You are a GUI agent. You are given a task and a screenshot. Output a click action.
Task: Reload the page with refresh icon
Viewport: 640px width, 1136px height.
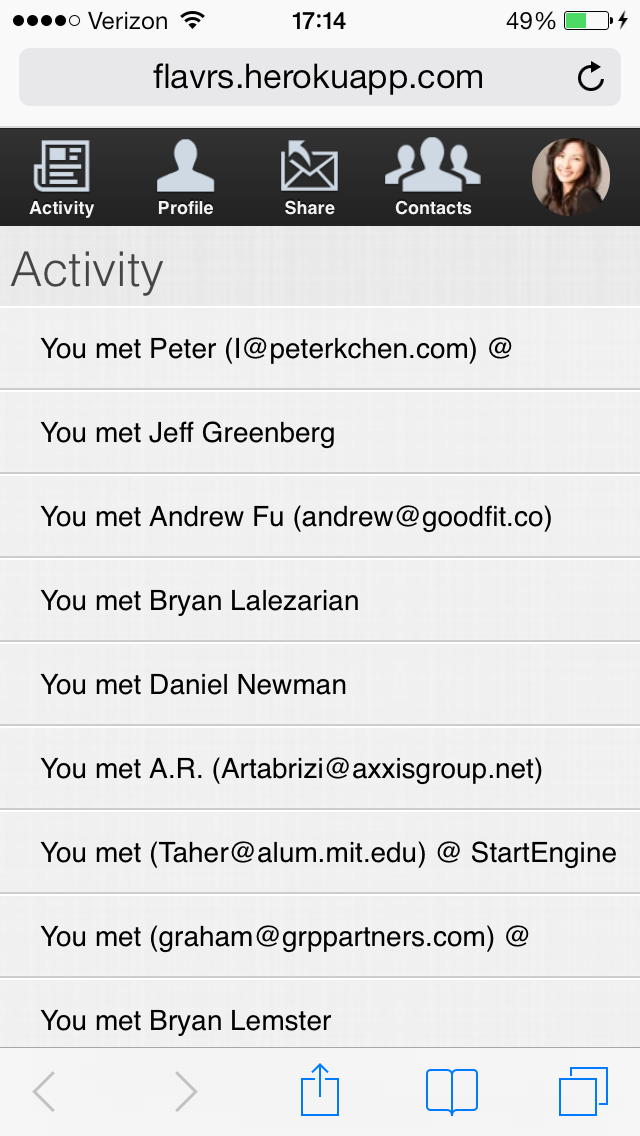[591, 77]
